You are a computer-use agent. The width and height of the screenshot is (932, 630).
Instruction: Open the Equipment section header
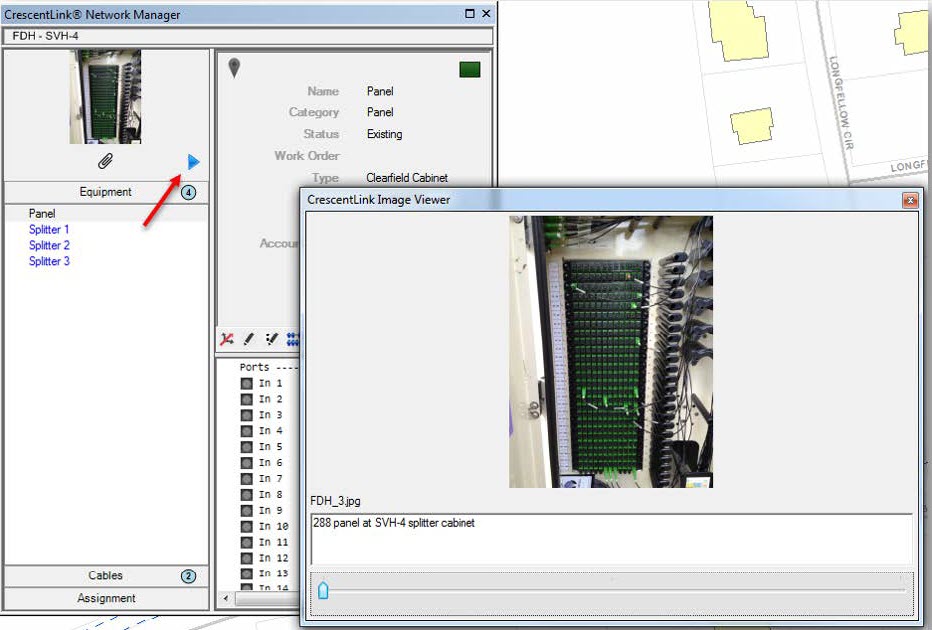pyautogui.click(x=106, y=192)
